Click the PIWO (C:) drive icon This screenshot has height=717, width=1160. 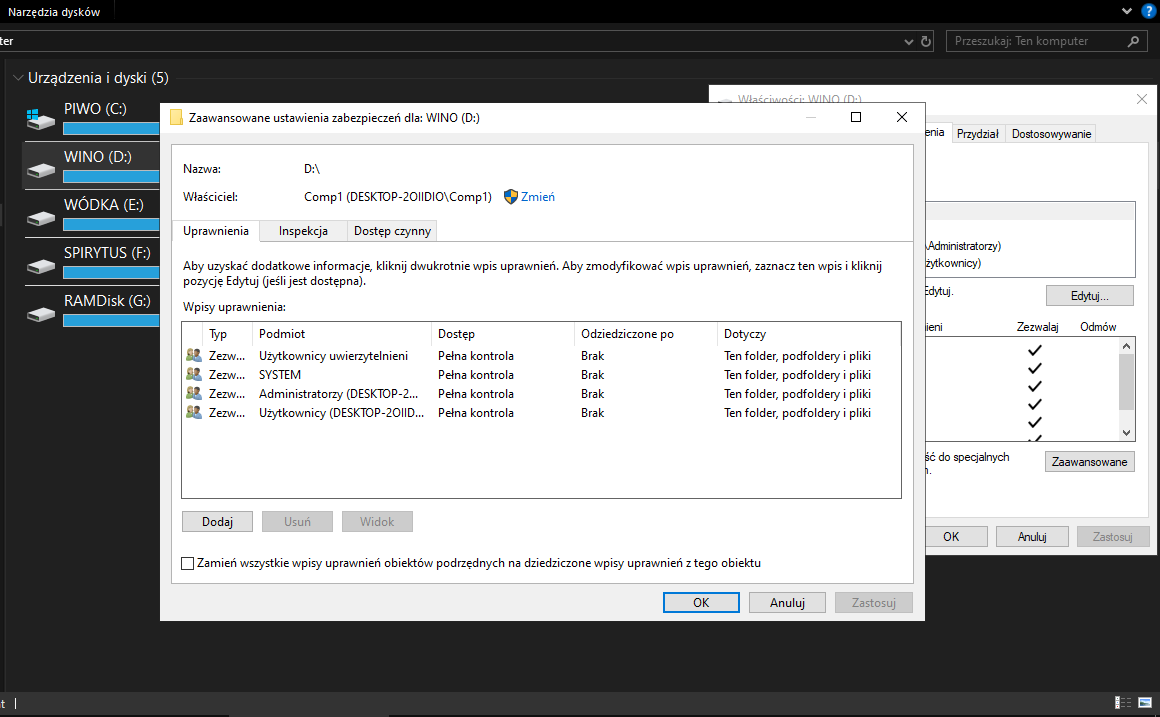pos(41,118)
